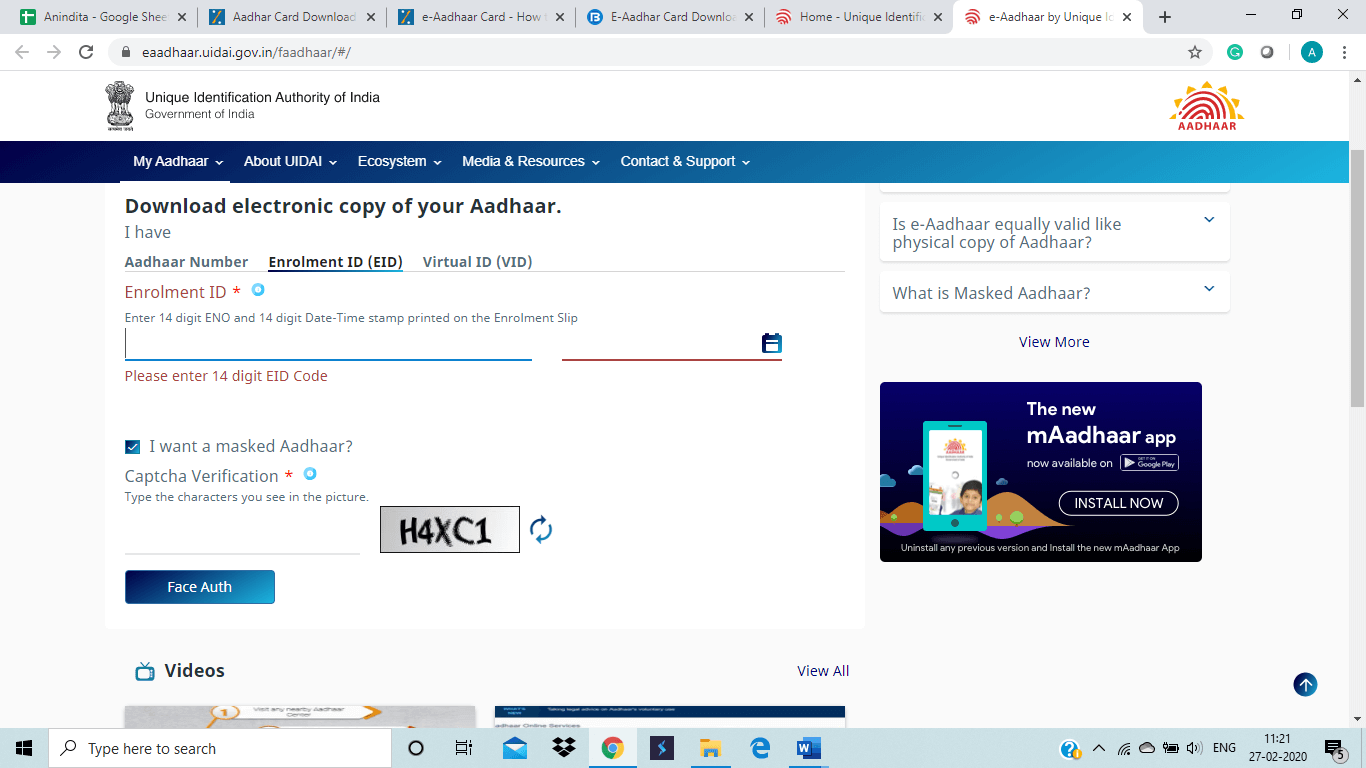This screenshot has height=768, width=1366.
Task: Click the info icon beside Captcha Verification
Action: pyautogui.click(x=310, y=474)
